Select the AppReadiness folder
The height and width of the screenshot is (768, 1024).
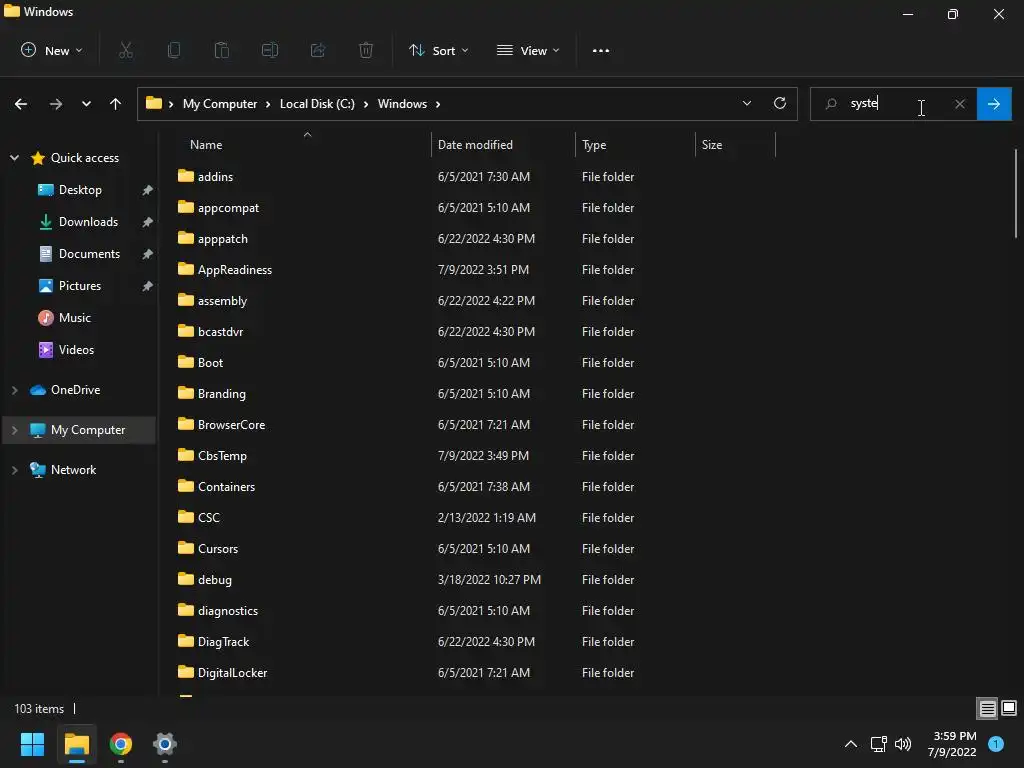pos(234,270)
